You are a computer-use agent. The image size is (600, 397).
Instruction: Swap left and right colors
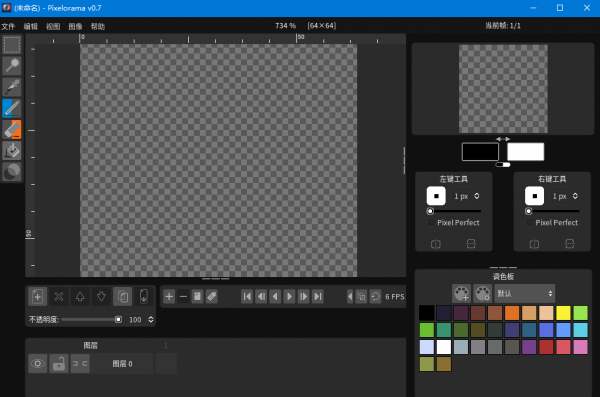click(x=503, y=139)
